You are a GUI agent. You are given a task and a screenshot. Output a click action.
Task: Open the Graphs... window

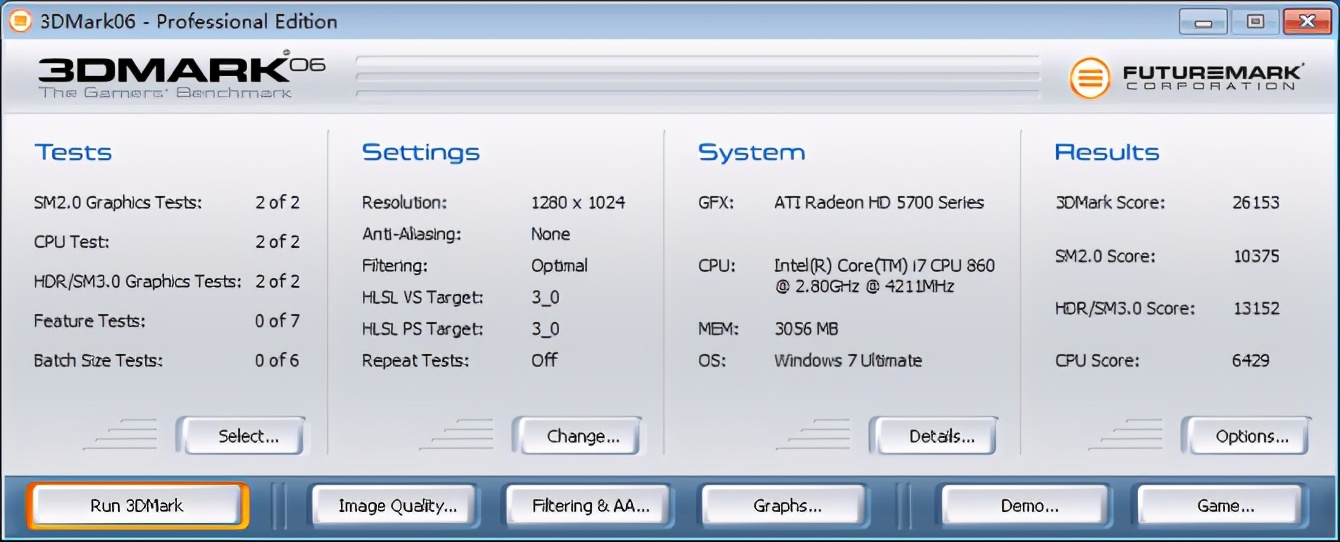tap(785, 506)
